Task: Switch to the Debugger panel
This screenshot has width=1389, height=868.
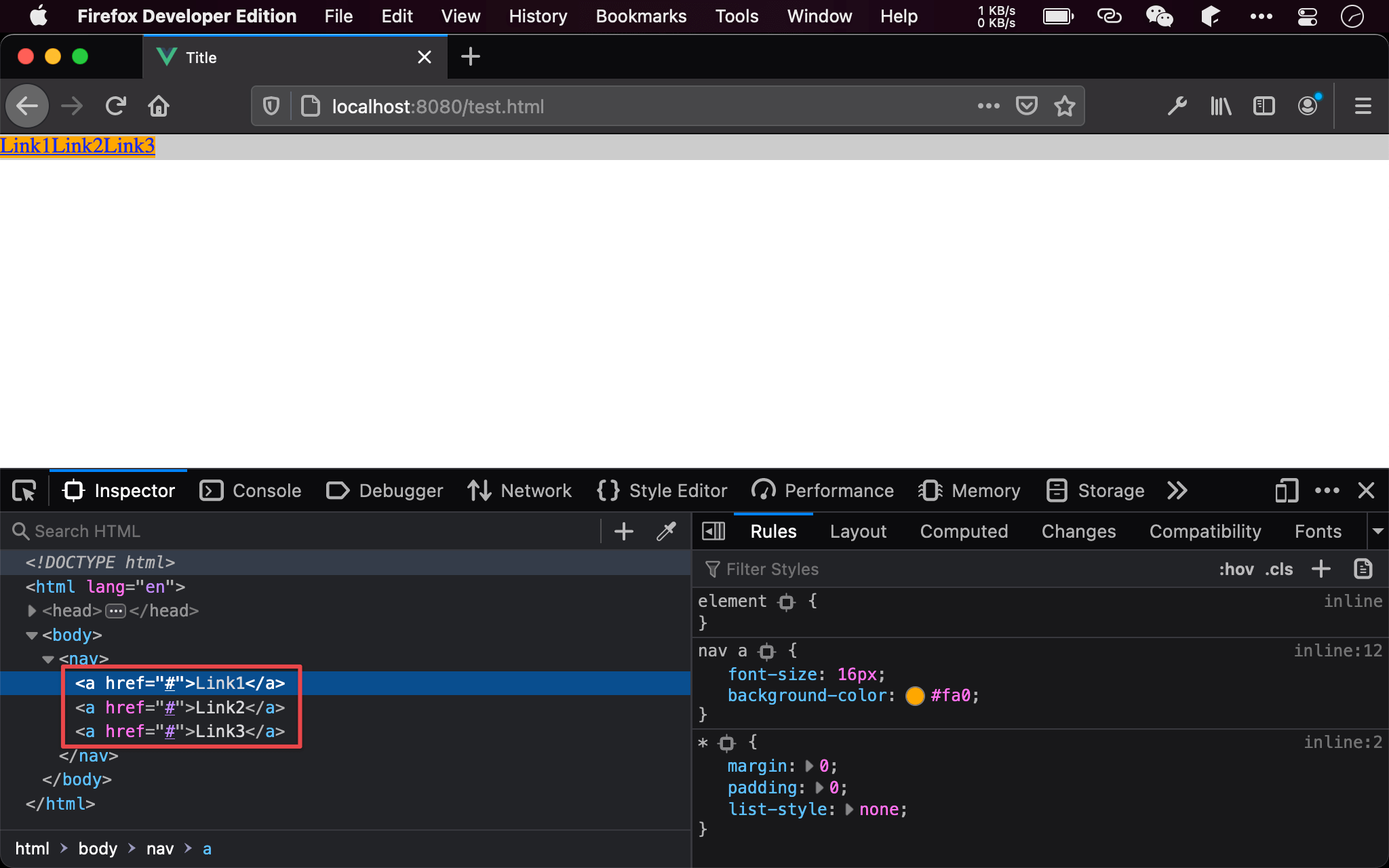Action: tap(384, 490)
